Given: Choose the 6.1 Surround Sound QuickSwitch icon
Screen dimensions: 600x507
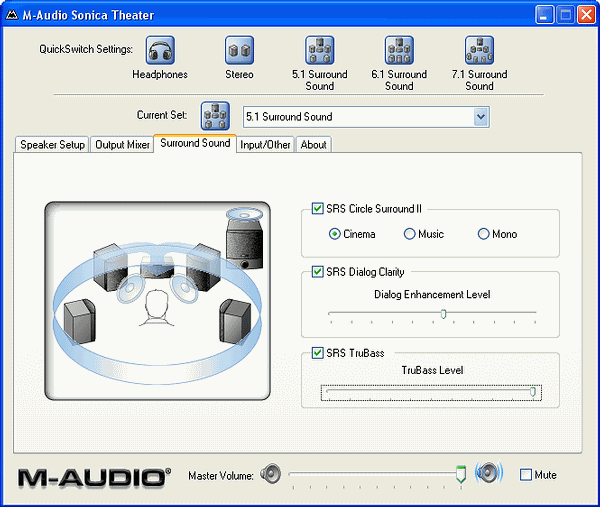Looking at the screenshot, I should pos(399,50).
